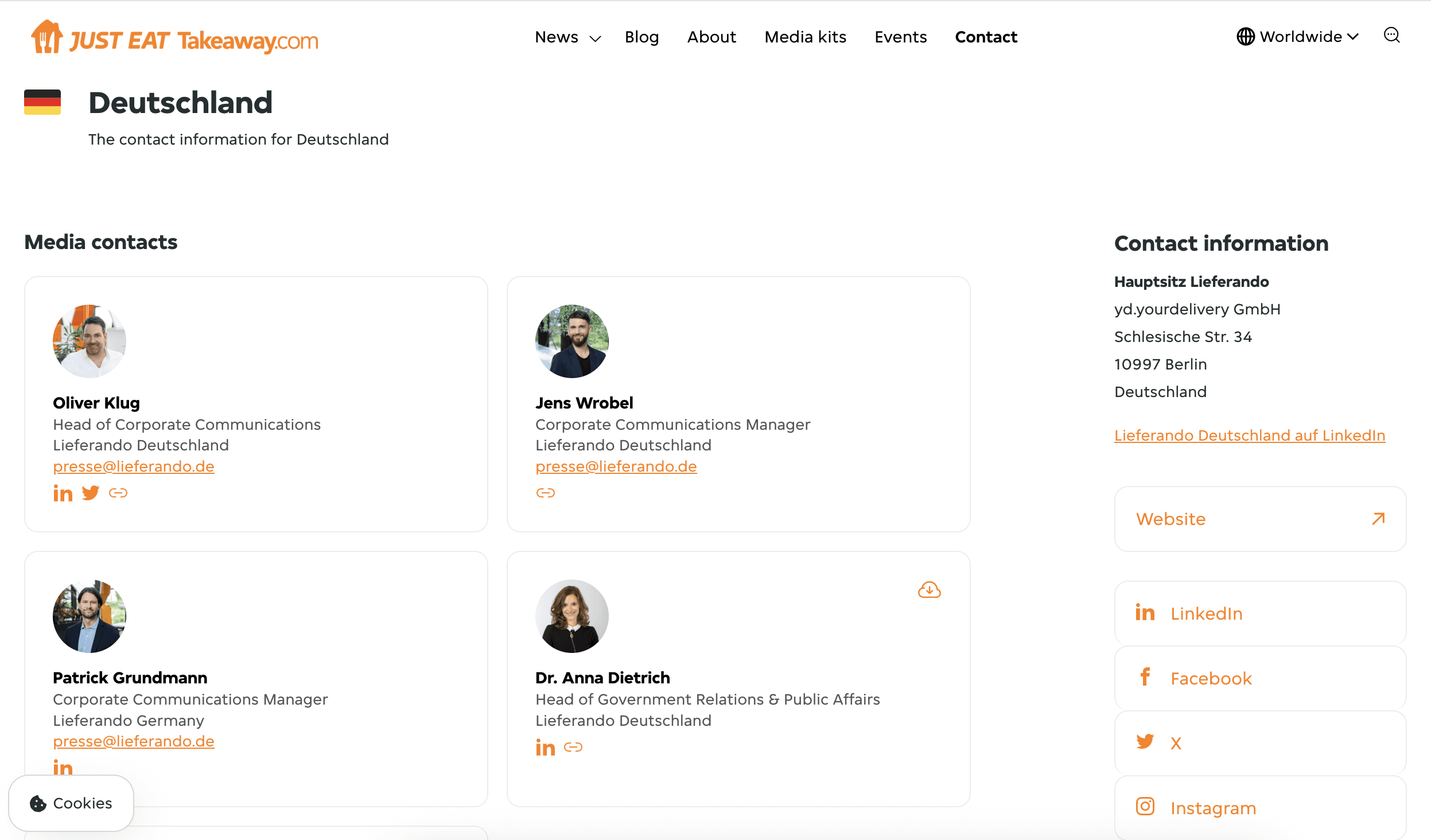1431x840 pixels.
Task: Click the bird logo in the X card
Action: coord(1145,741)
